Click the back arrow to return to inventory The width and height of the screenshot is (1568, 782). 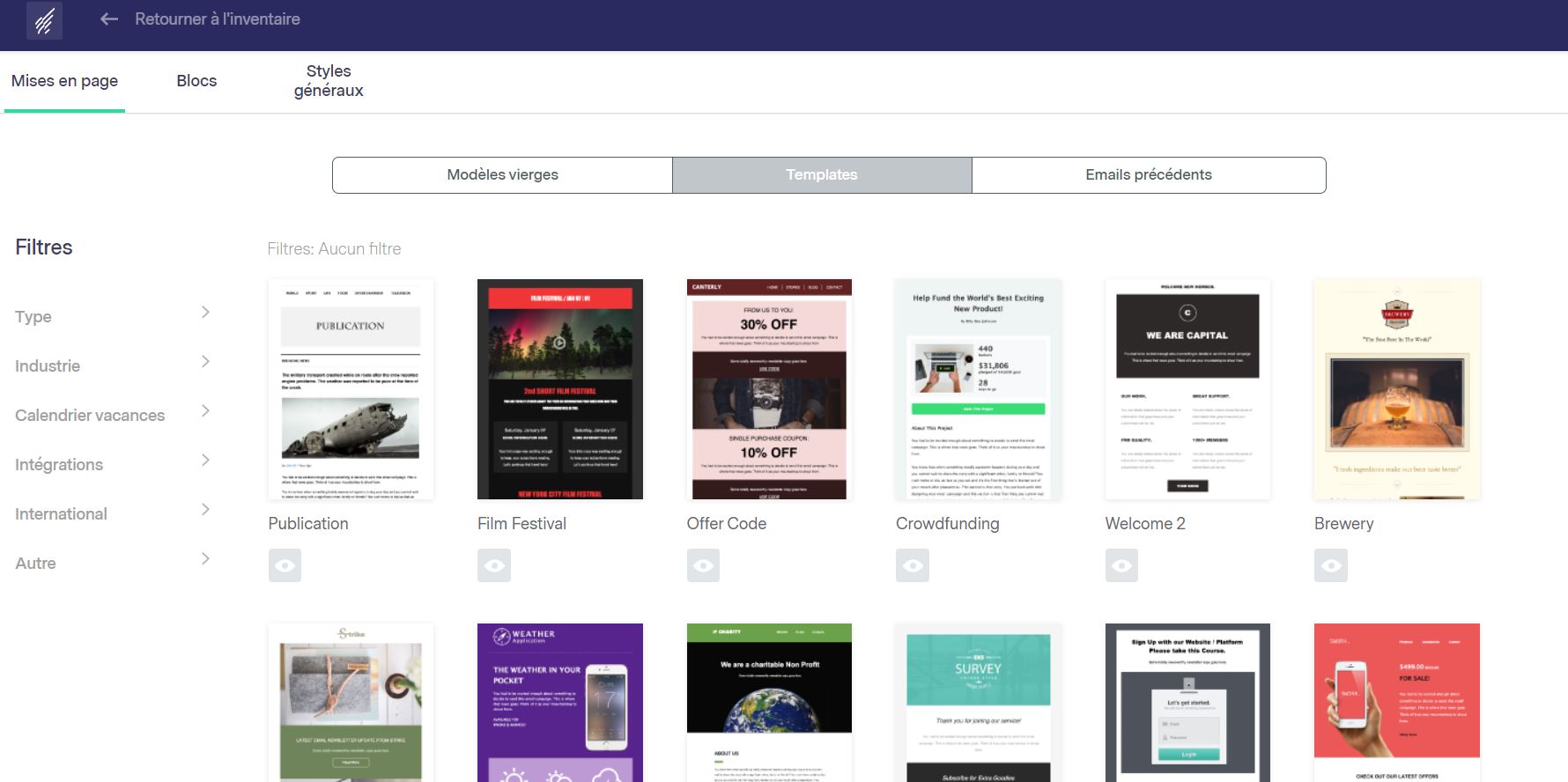point(109,19)
